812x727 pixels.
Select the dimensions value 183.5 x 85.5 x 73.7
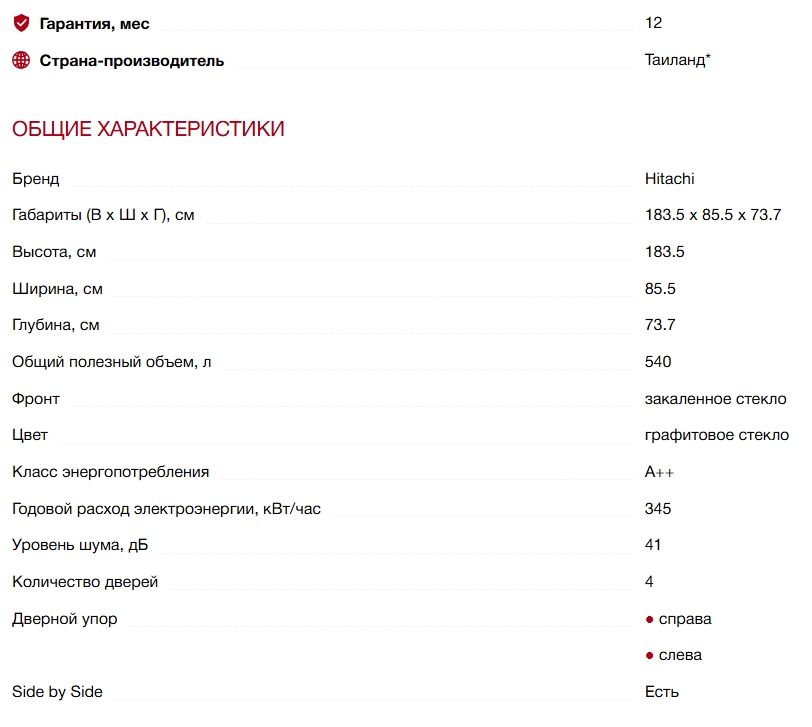tap(713, 215)
